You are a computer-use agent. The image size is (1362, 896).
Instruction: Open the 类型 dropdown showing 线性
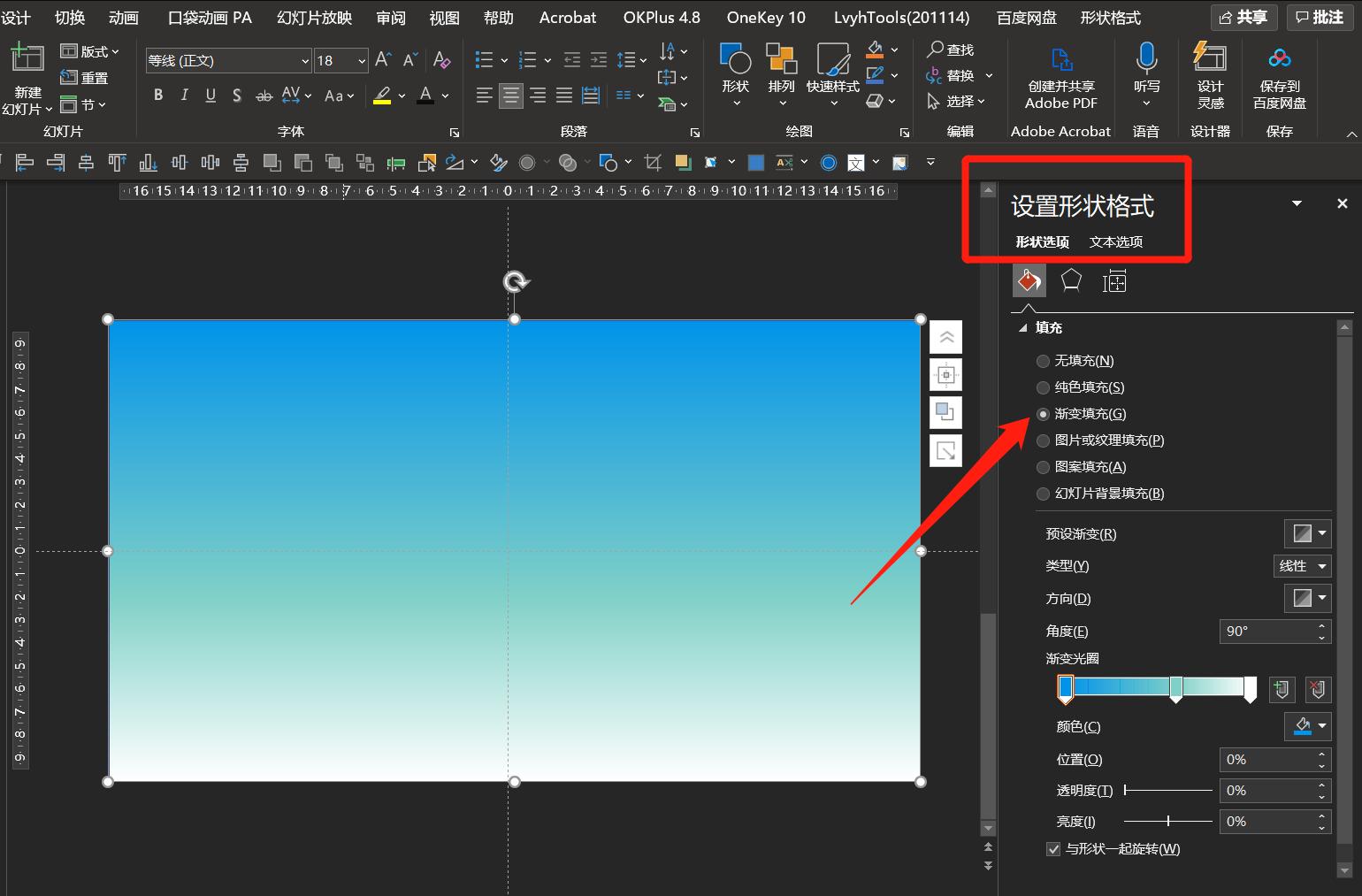point(1302,566)
